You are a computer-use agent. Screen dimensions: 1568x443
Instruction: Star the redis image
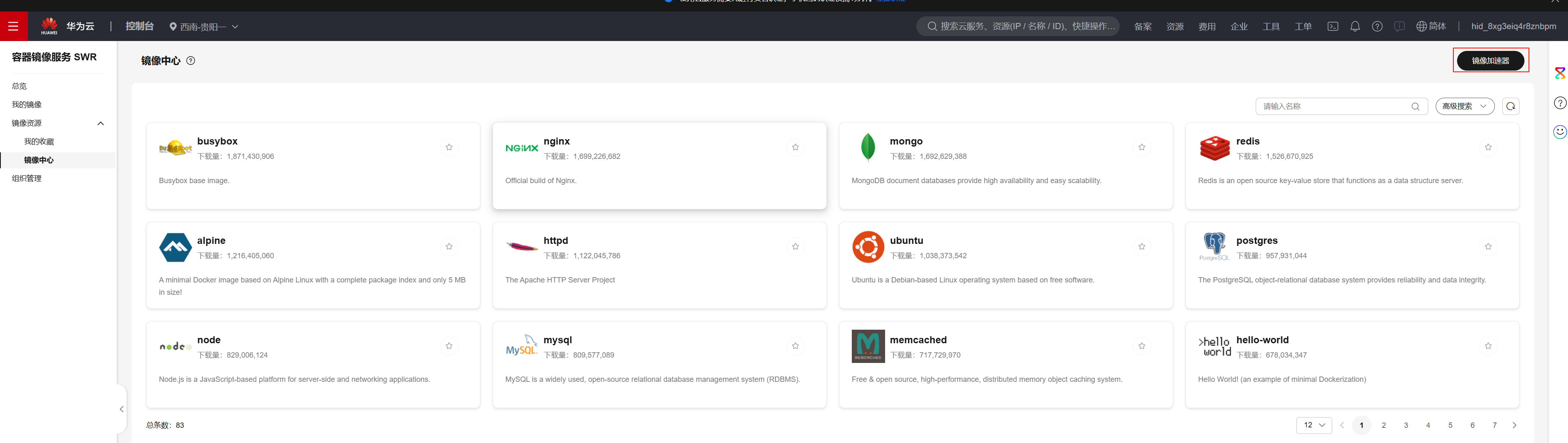point(1487,147)
